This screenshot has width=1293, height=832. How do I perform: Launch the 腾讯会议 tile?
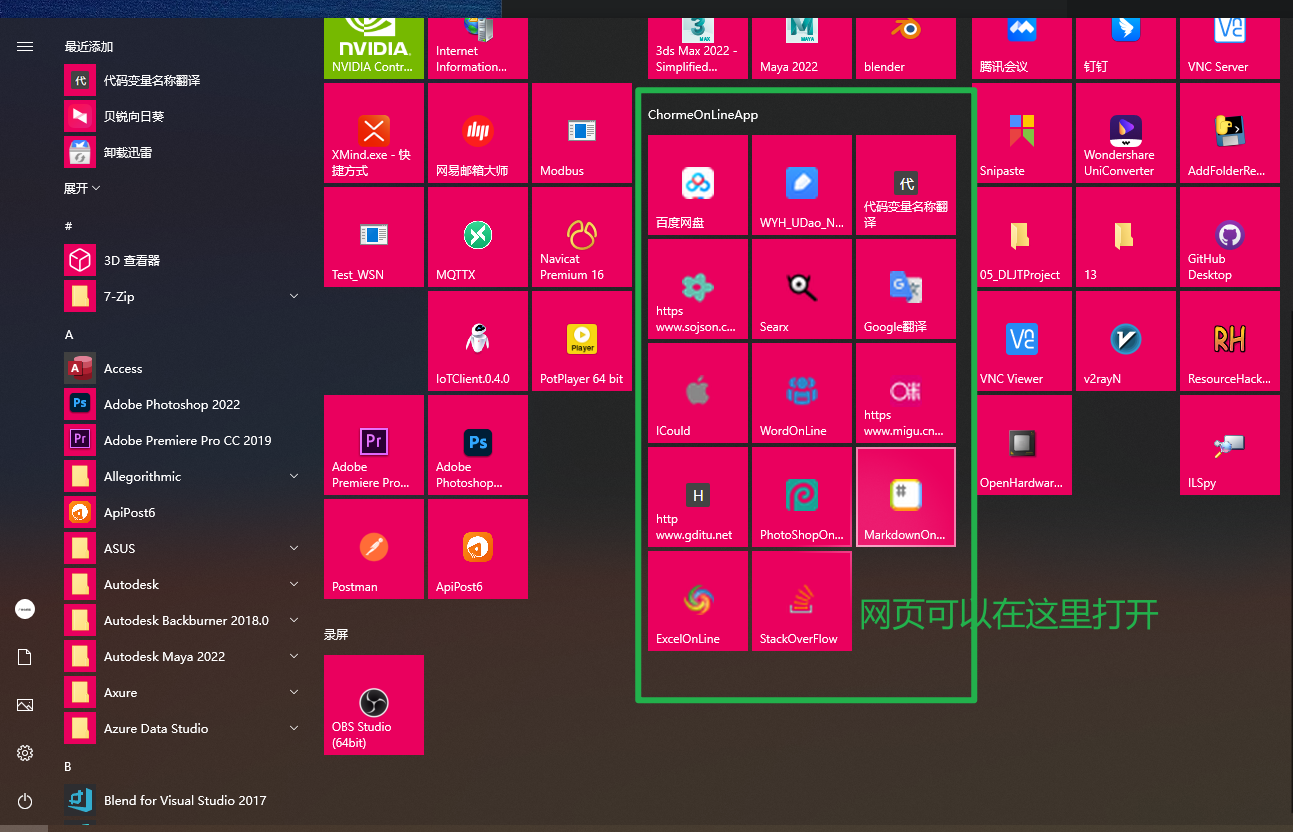click(x=1022, y=48)
